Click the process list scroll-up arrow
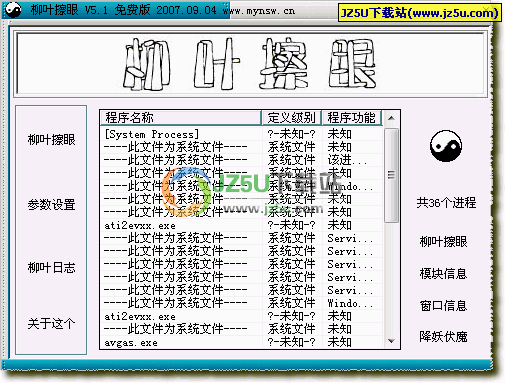Viewport: 505px width, 383px height. [391, 118]
